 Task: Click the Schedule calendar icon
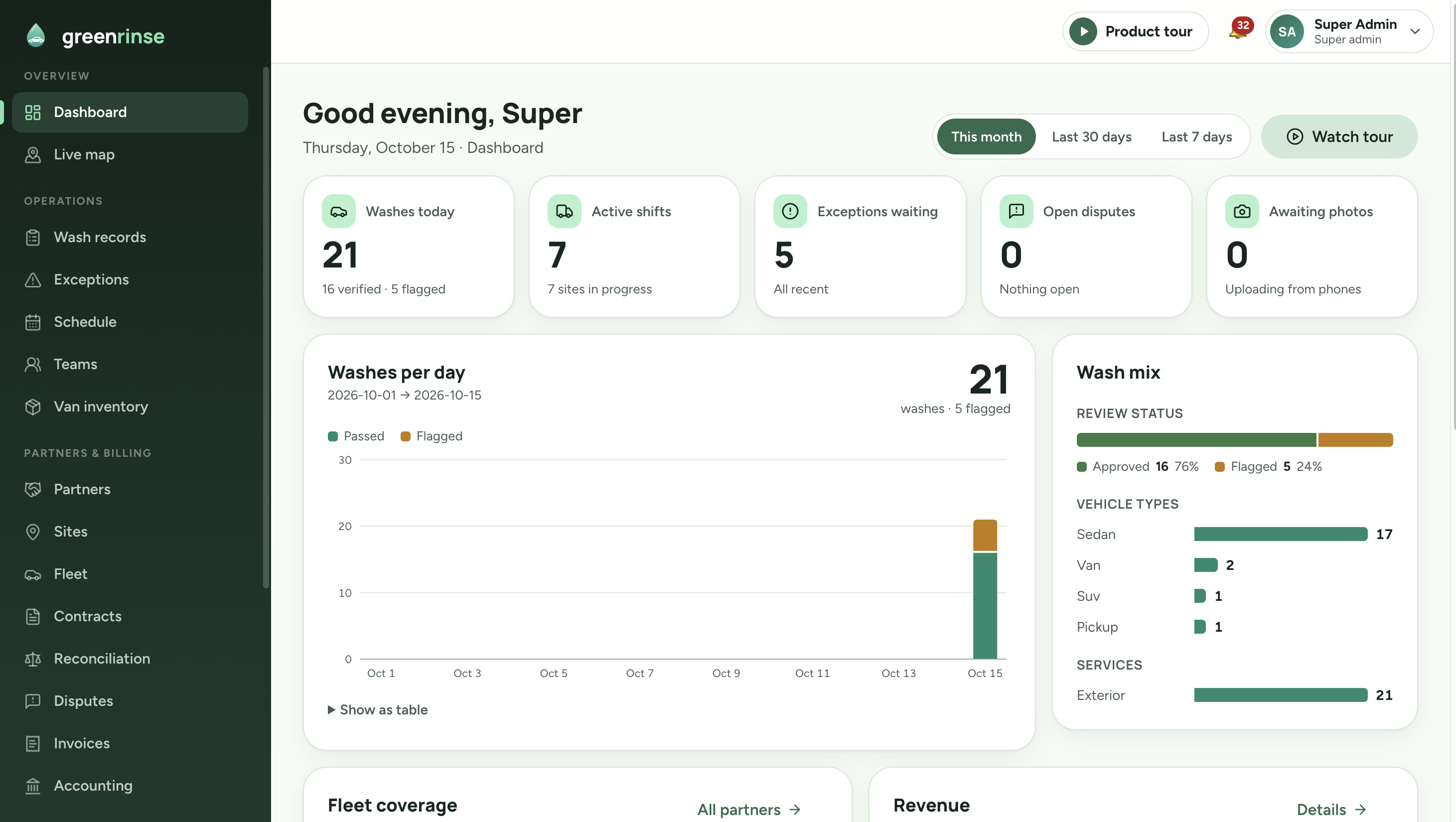point(33,322)
